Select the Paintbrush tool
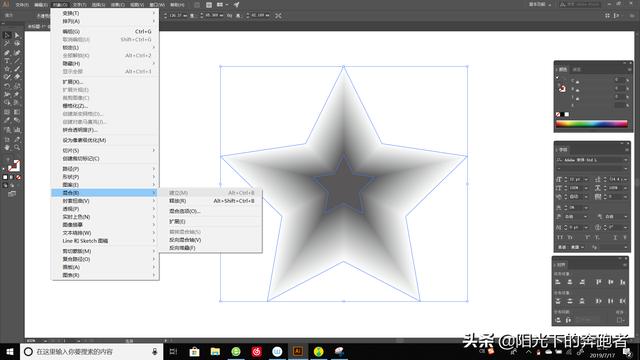640x360 pixels. coord(17,69)
